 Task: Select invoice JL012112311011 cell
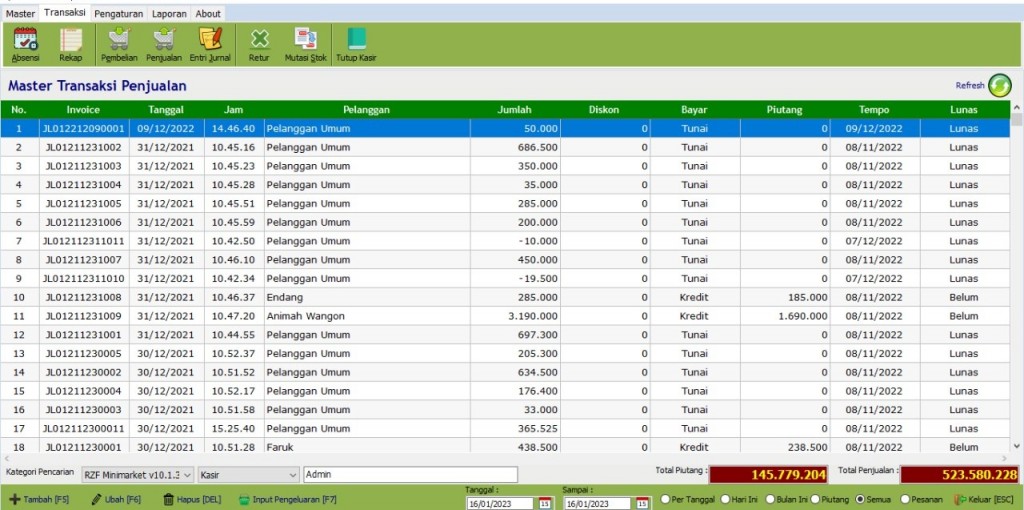point(84,241)
